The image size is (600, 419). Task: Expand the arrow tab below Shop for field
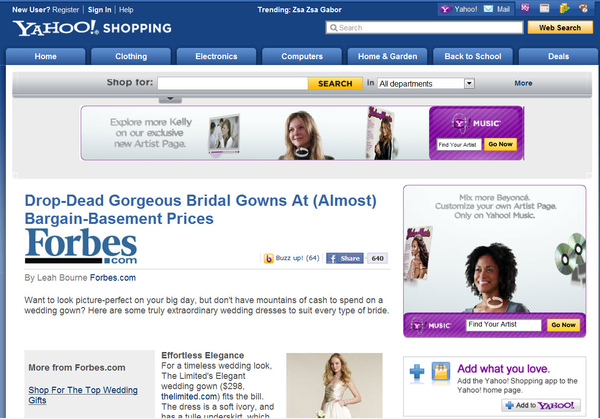[x=170, y=99]
